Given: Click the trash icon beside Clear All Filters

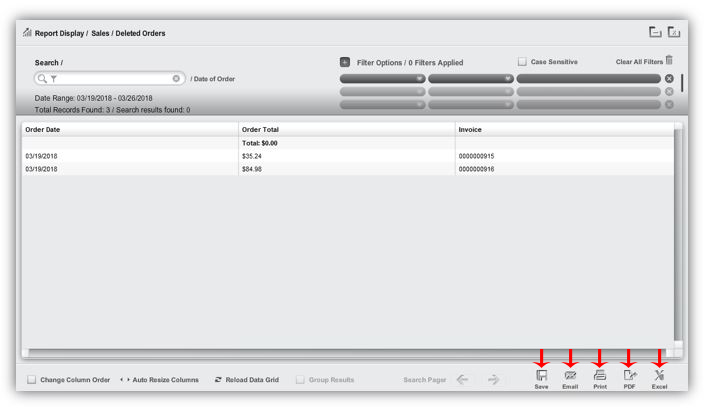Looking at the screenshot, I should click(x=669, y=61).
